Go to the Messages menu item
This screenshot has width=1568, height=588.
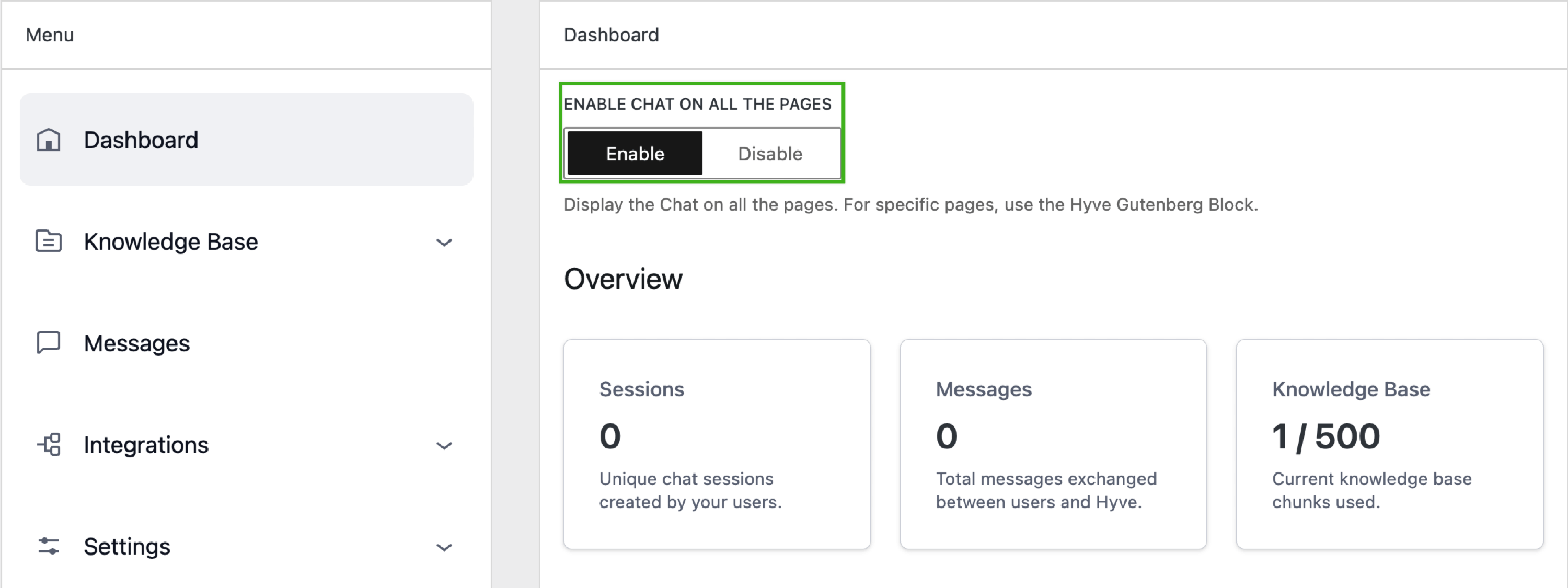point(137,343)
